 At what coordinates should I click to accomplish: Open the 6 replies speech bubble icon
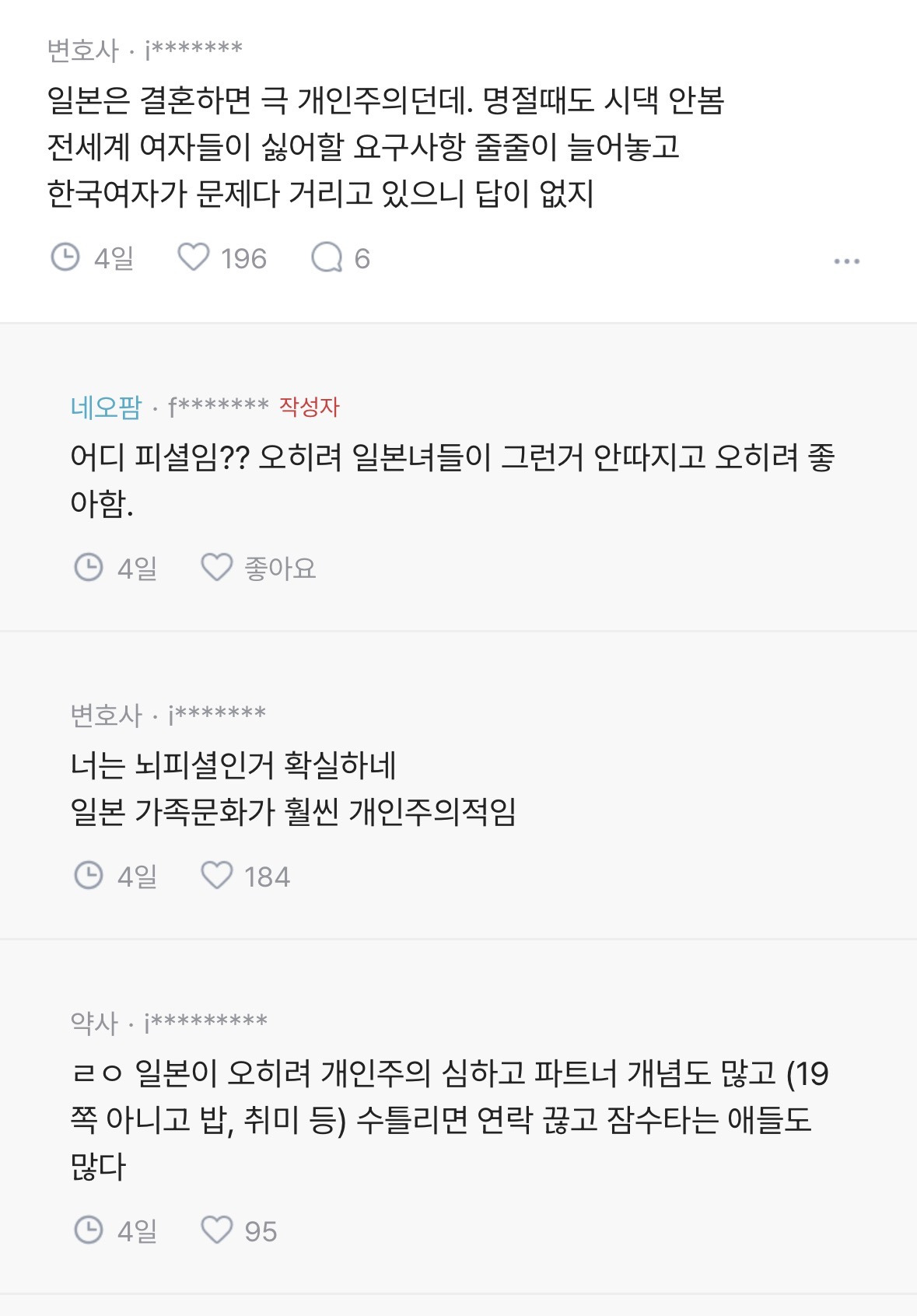(x=327, y=257)
